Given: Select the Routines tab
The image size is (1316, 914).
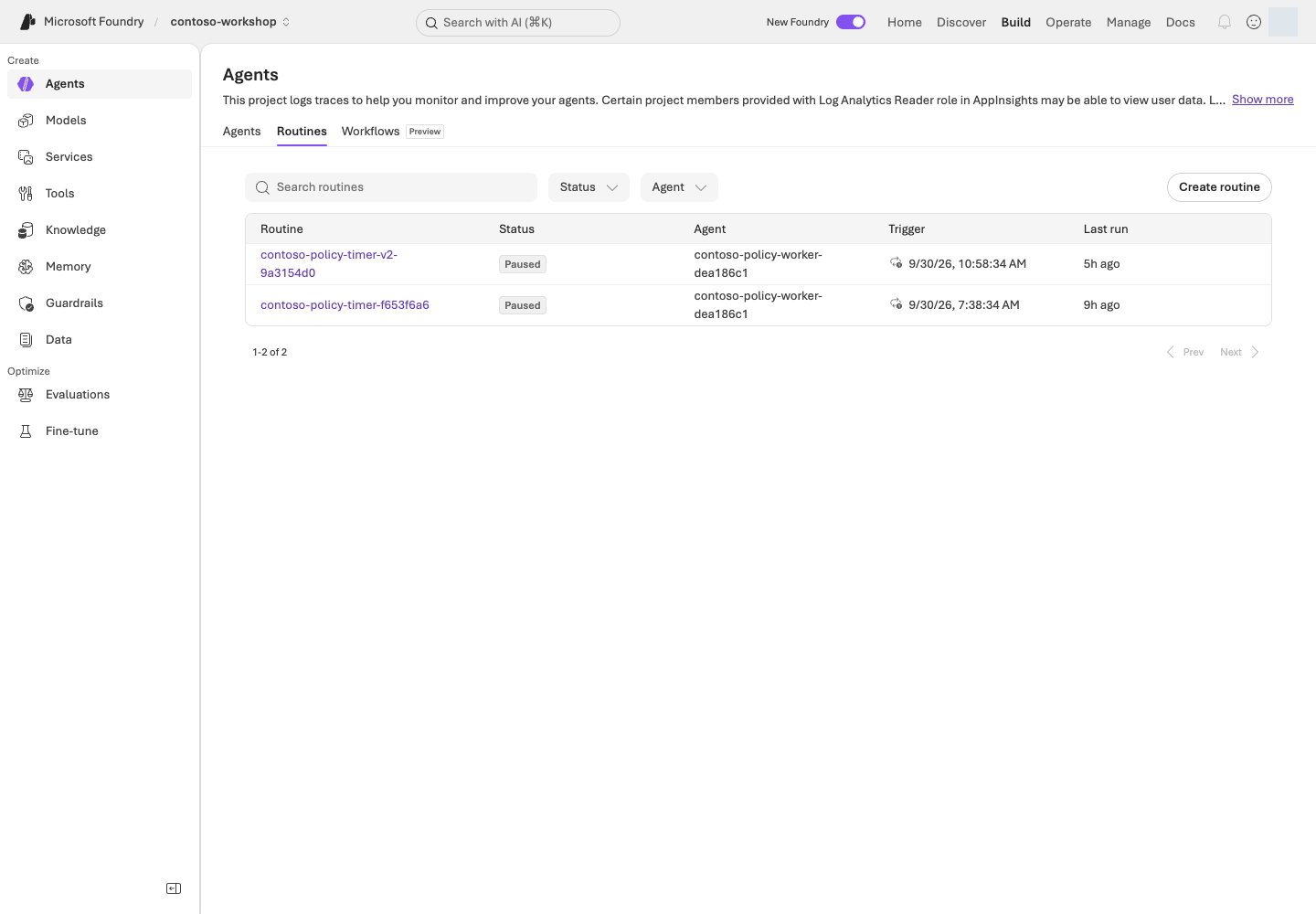Looking at the screenshot, I should pos(302,132).
